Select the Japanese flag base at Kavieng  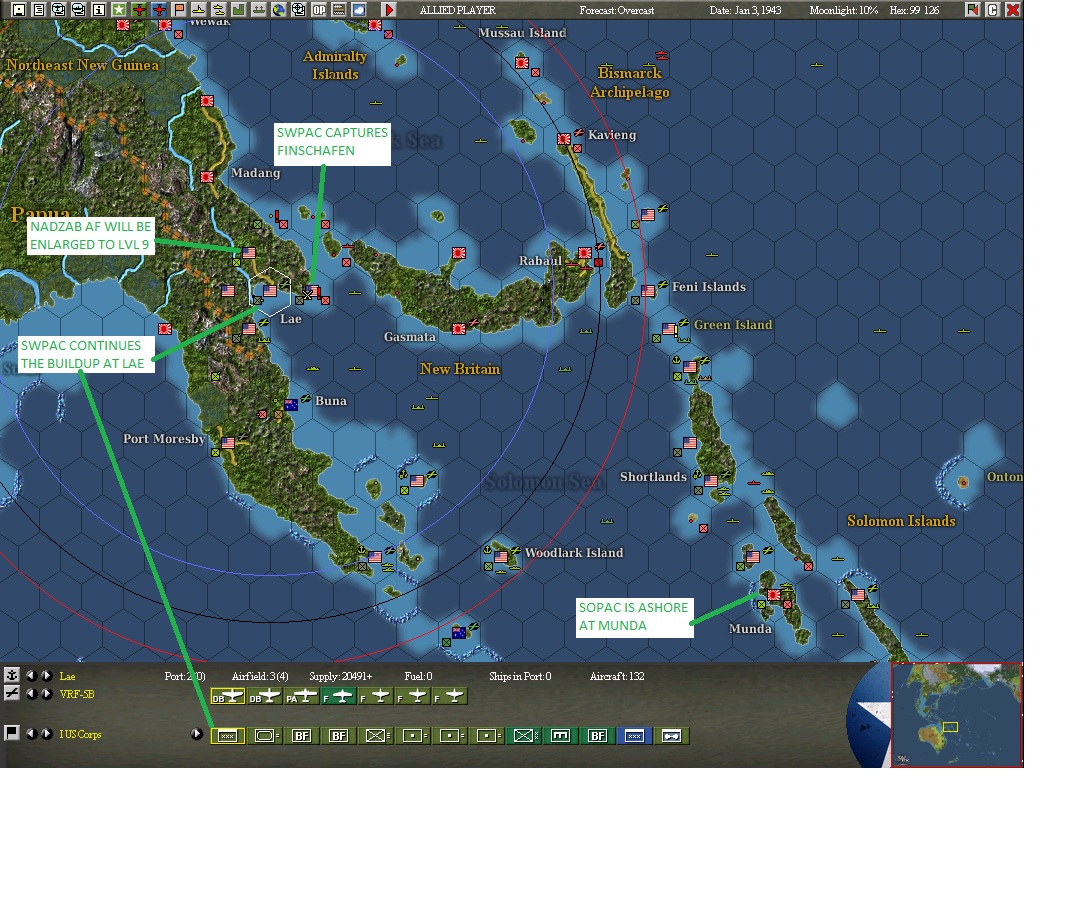564,139
